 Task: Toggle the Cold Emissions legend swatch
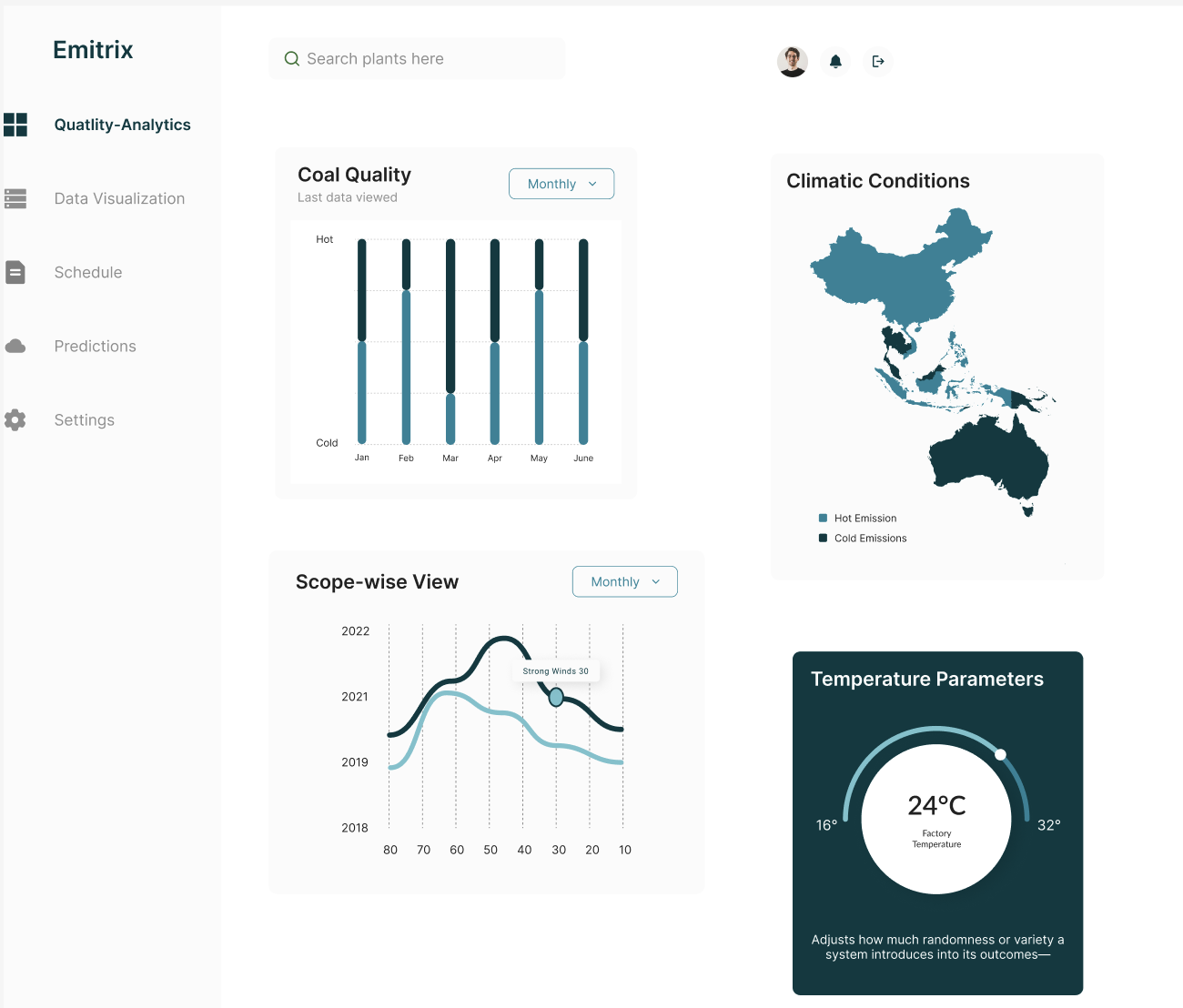click(x=823, y=537)
